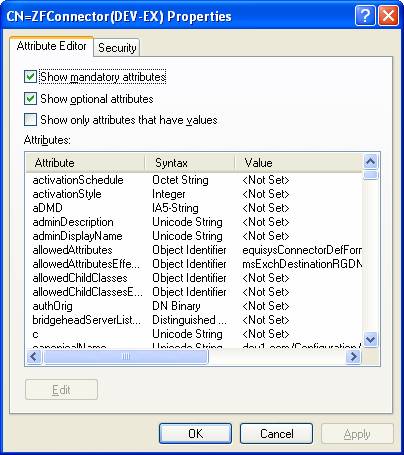Uncheck Show optional attributes
The height and width of the screenshot is (455, 404).
(x=30, y=99)
